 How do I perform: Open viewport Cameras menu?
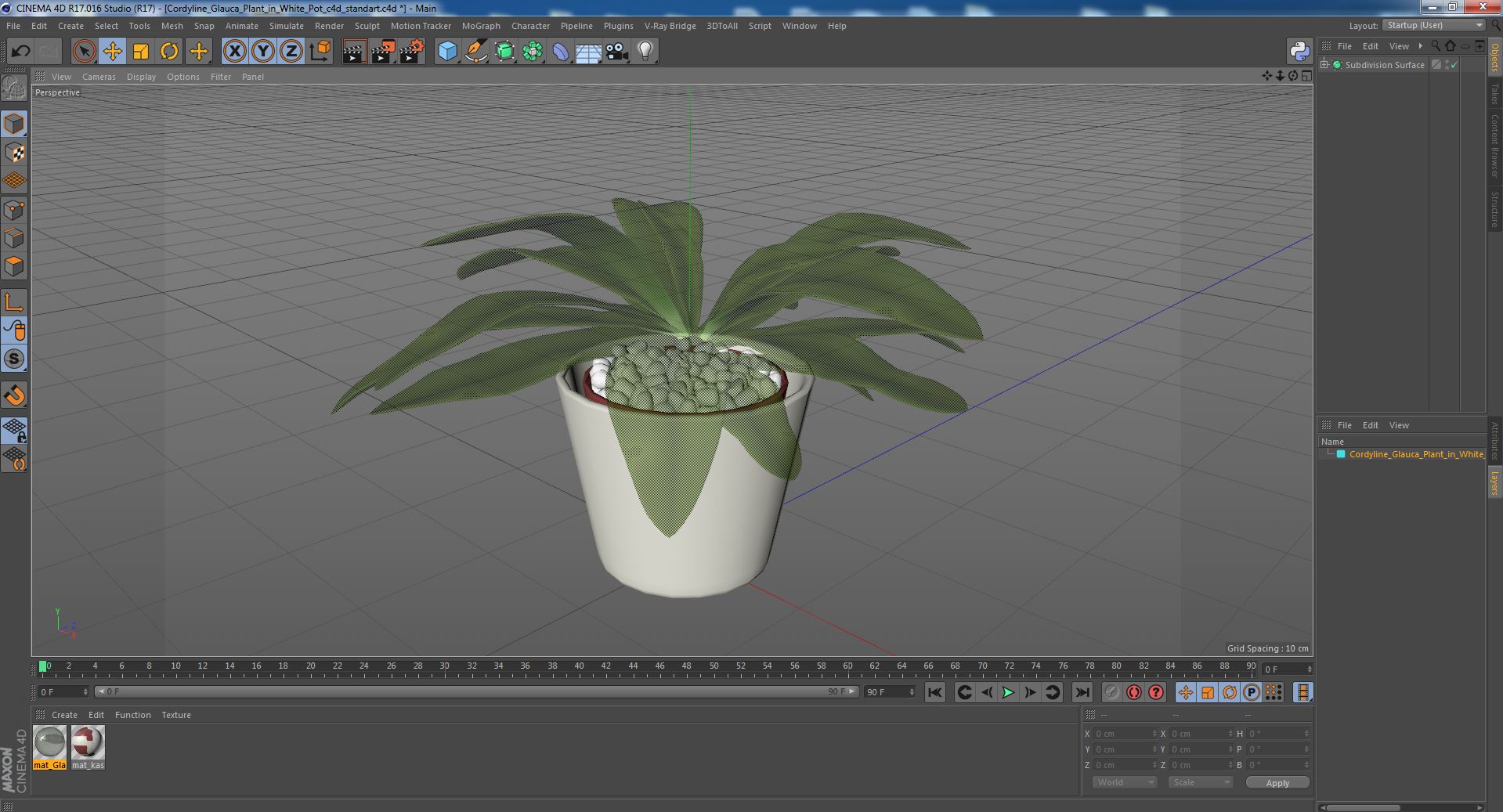tap(99, 77)
